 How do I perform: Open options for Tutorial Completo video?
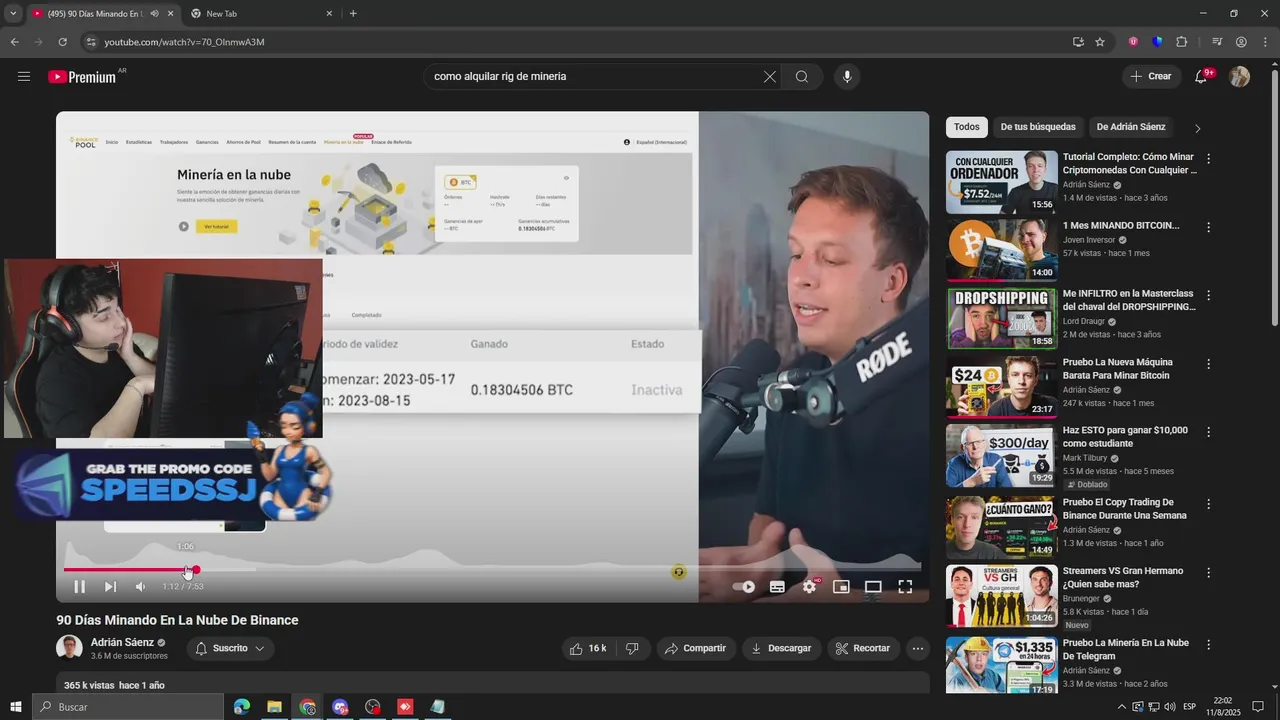(1208, 159)
